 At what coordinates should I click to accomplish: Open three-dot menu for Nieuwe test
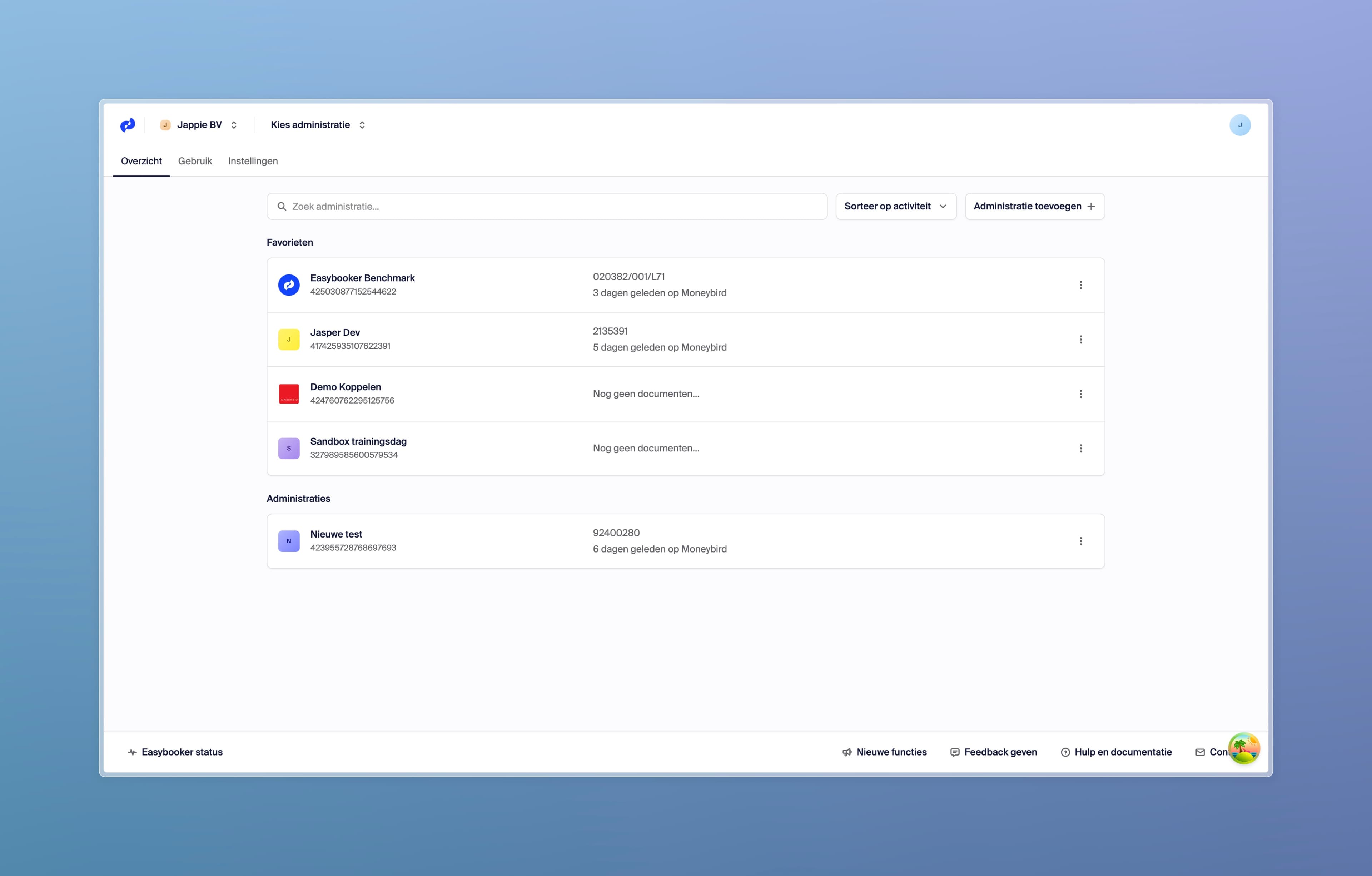(x=1080, y=541)
